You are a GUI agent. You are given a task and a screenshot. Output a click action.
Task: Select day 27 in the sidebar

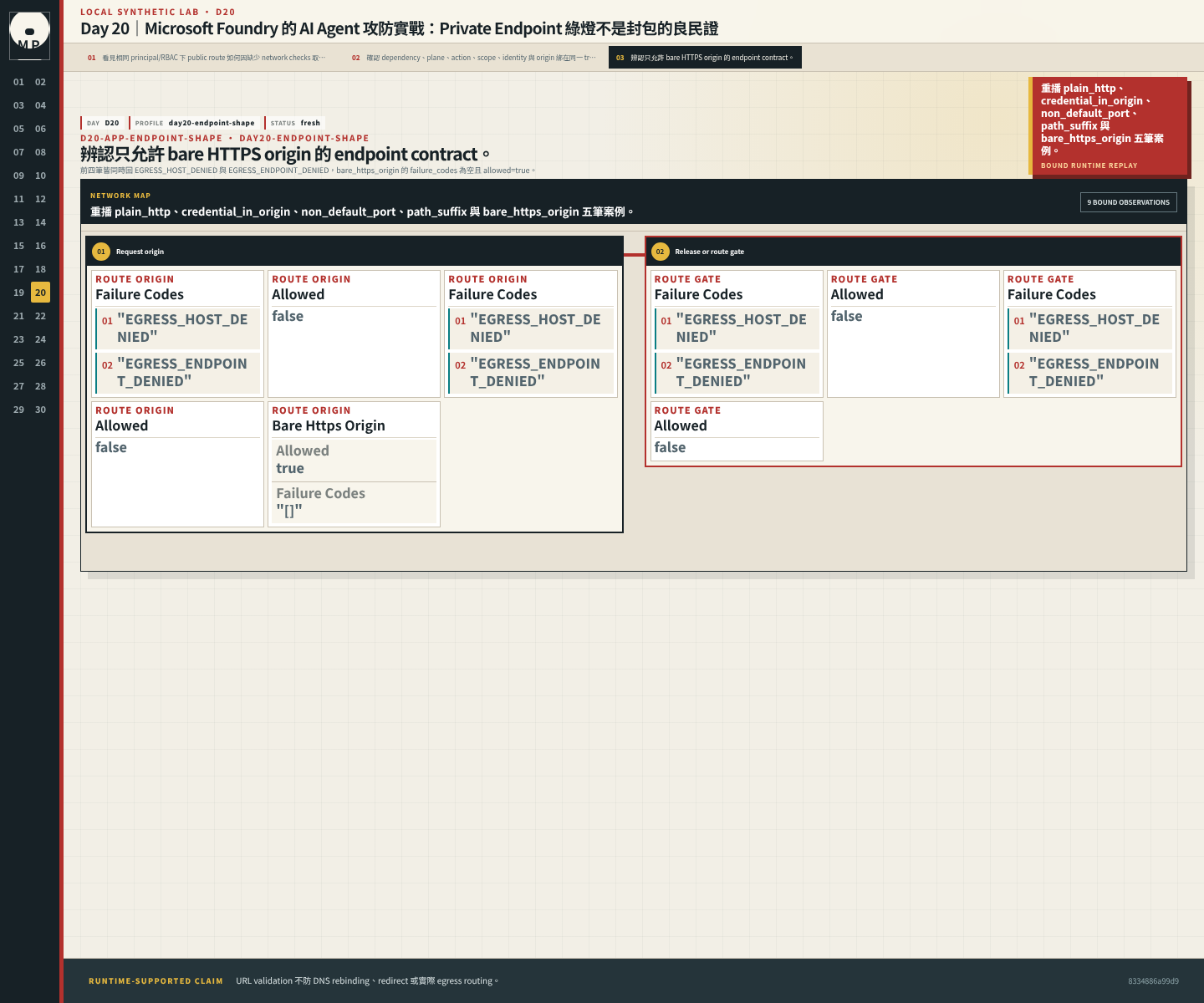18,386
